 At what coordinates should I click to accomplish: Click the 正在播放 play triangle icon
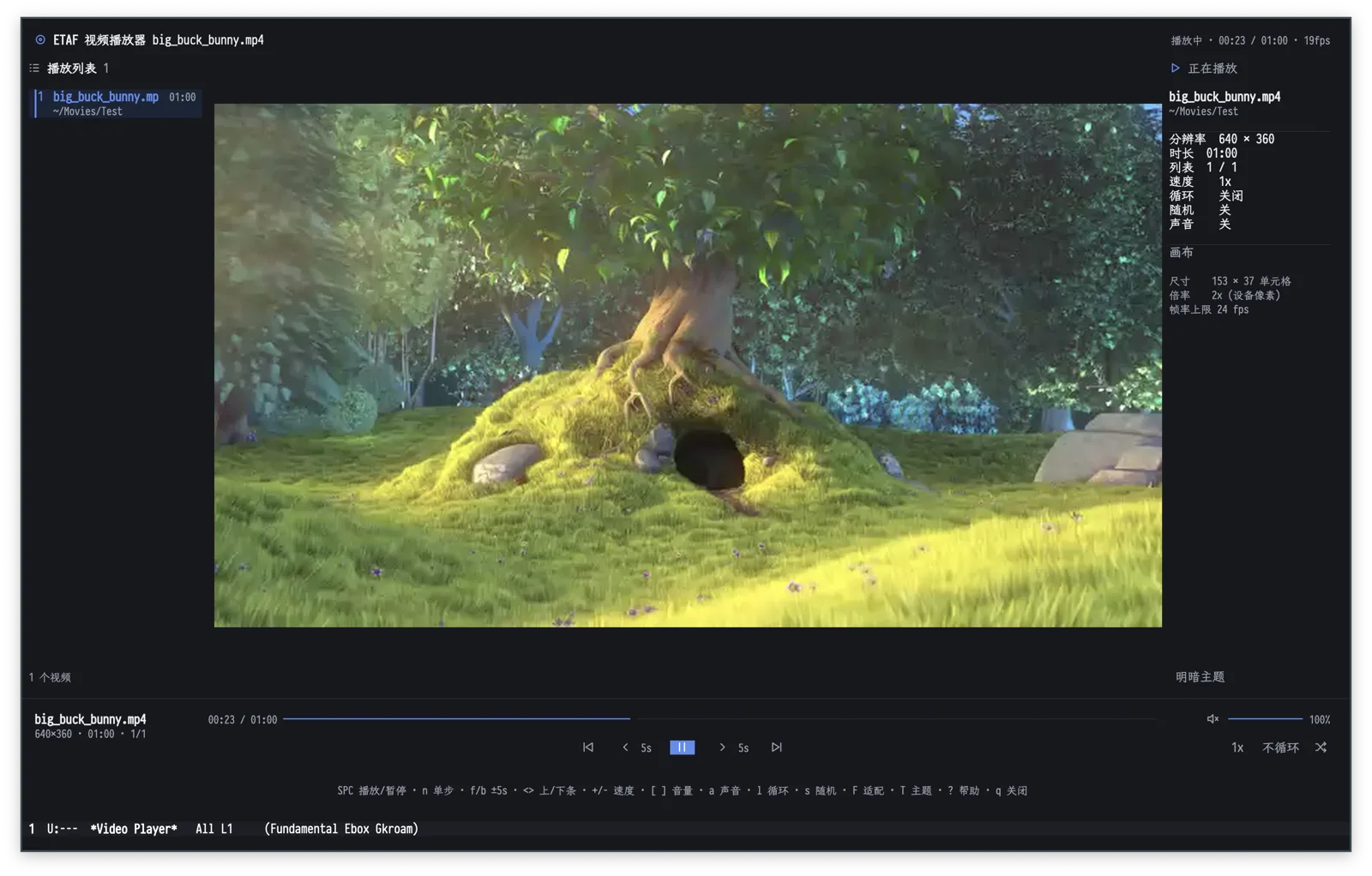[x=1176, y=68]
